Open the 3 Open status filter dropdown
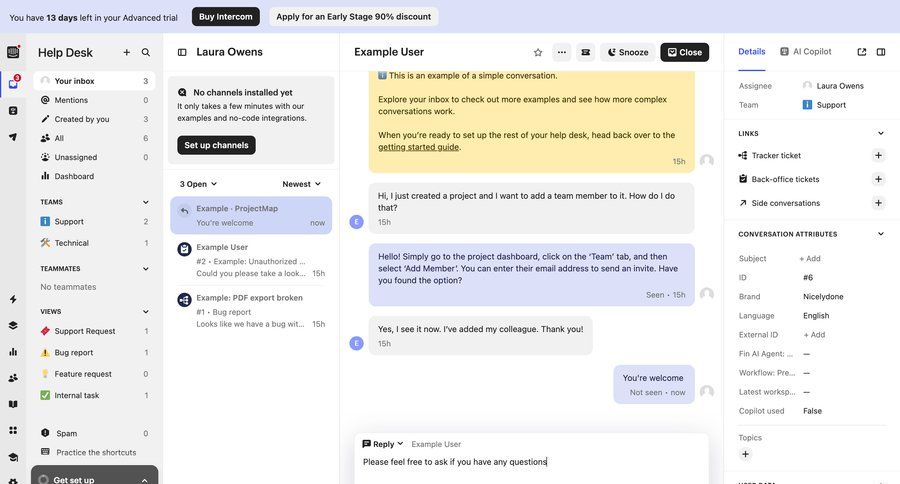Viewport: 900px width, 484px height. click(198, 184)
